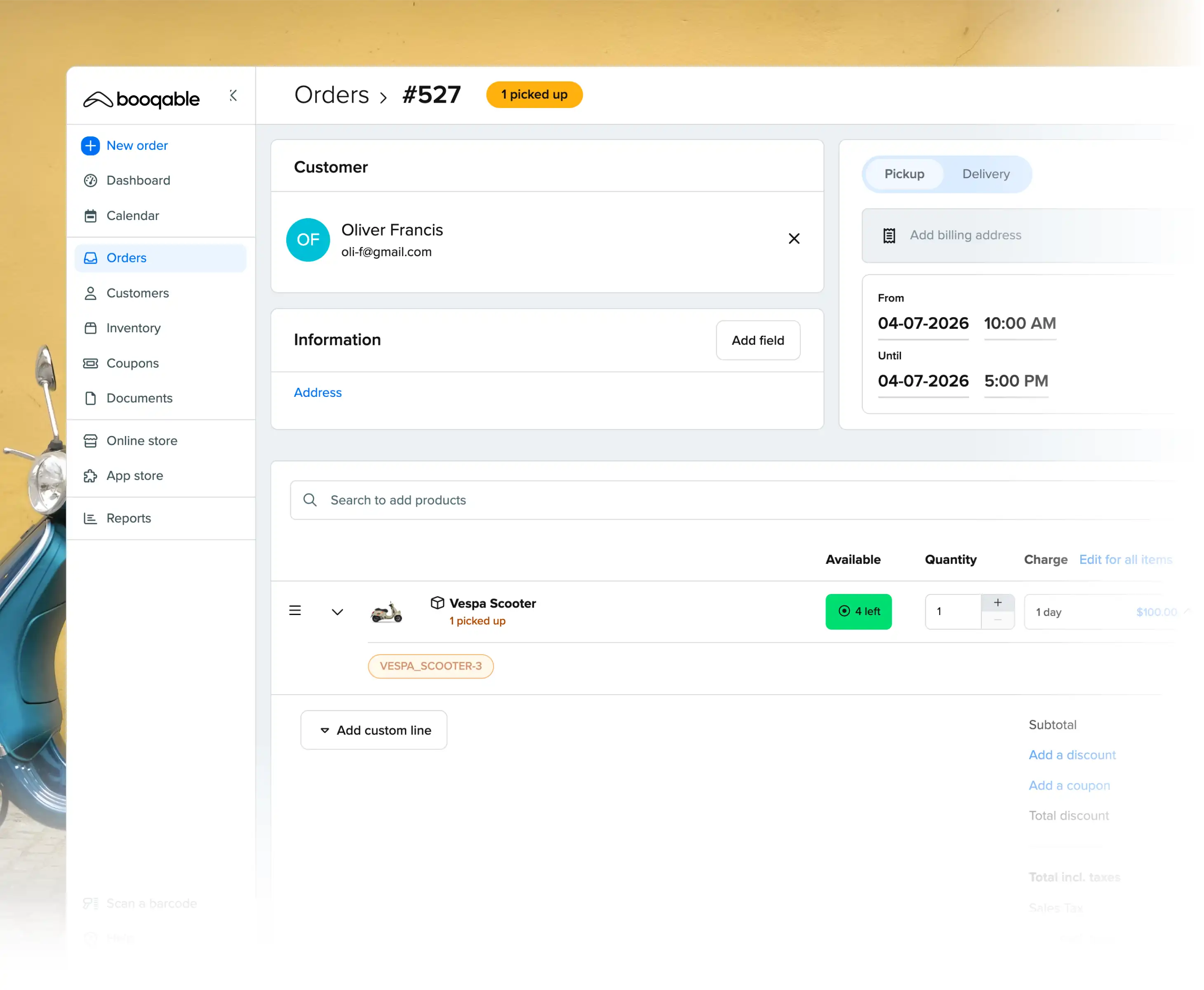
Task: Click the Vespa Scooter drag handle icon
Action: pos(295,611)
